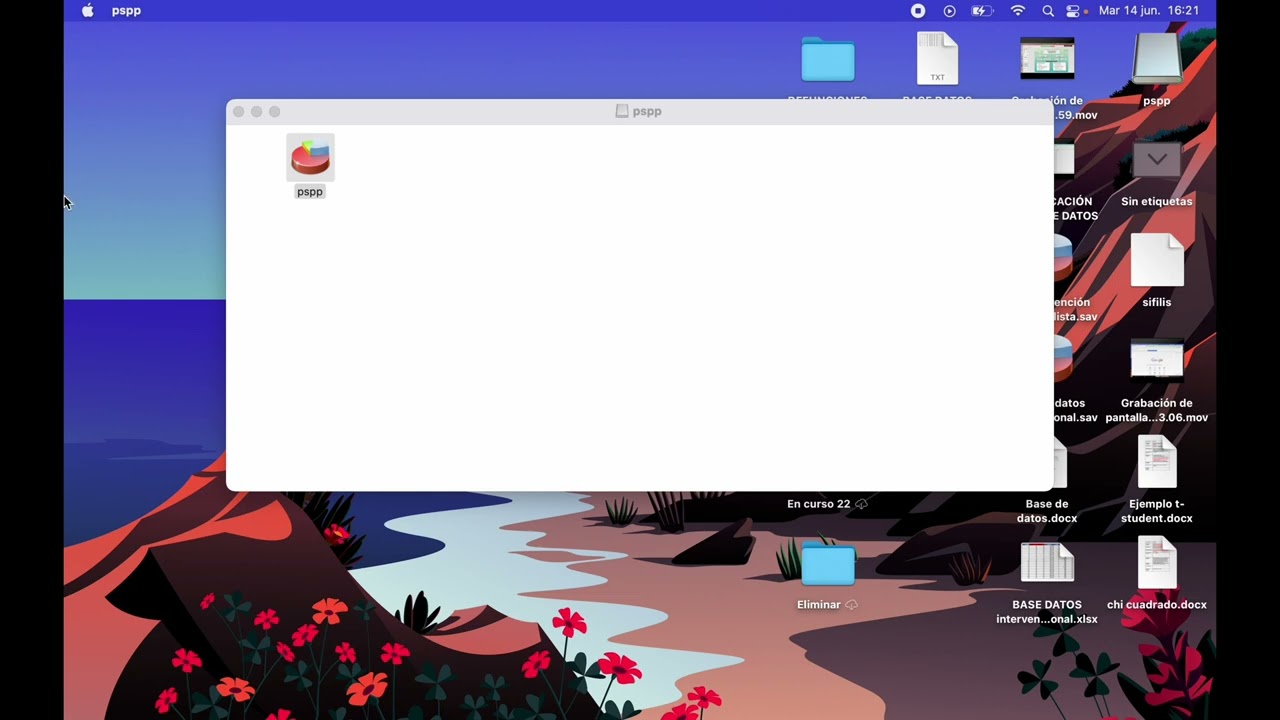Open Control Center

click(1074, 11)
